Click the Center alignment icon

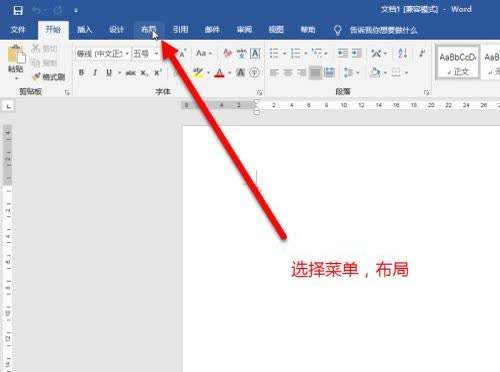coord(288,73)
